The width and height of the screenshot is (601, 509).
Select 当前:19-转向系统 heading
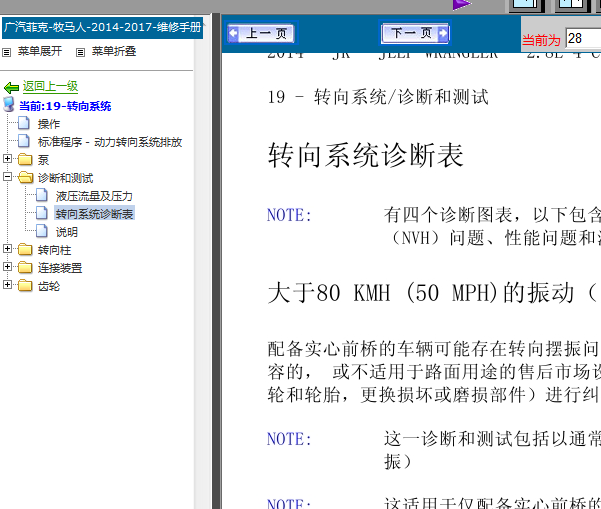pyautogui.click(x=65, y=106)
